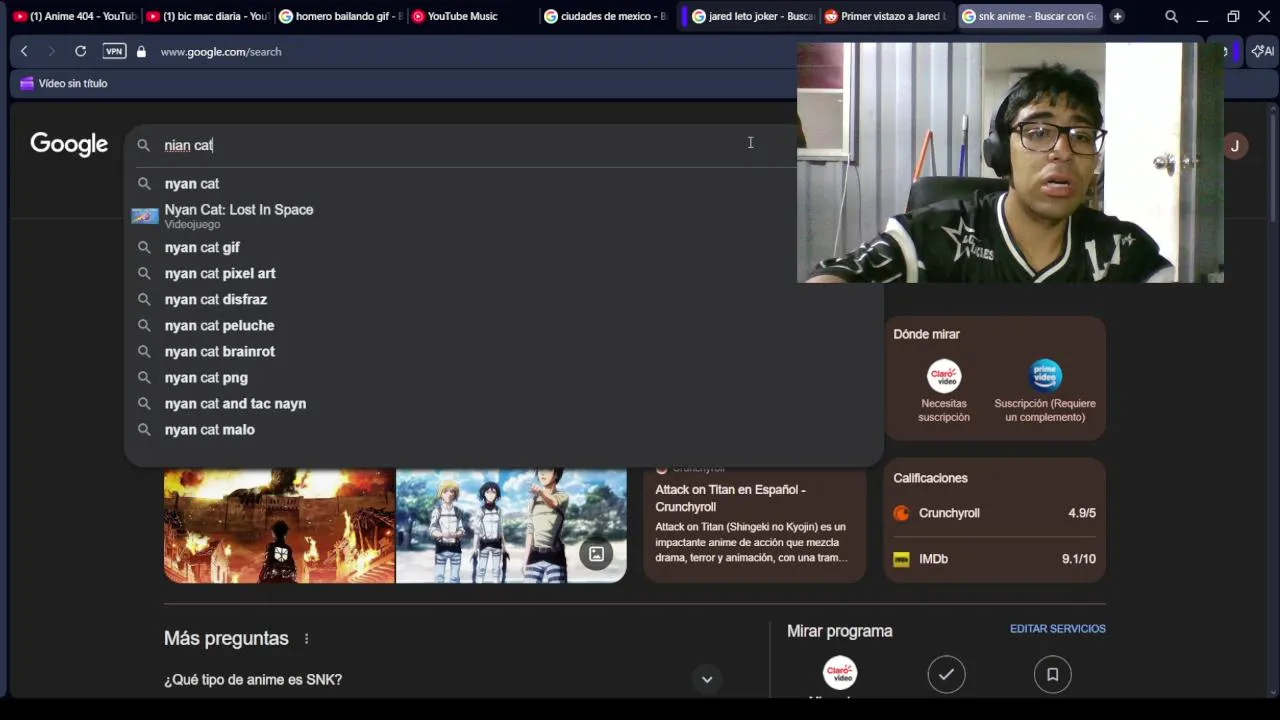This screenshot has height=720, width=1280.
Task: Click Crunchyroll 4.9/5 rating row
Action: [x=995, y=513]
